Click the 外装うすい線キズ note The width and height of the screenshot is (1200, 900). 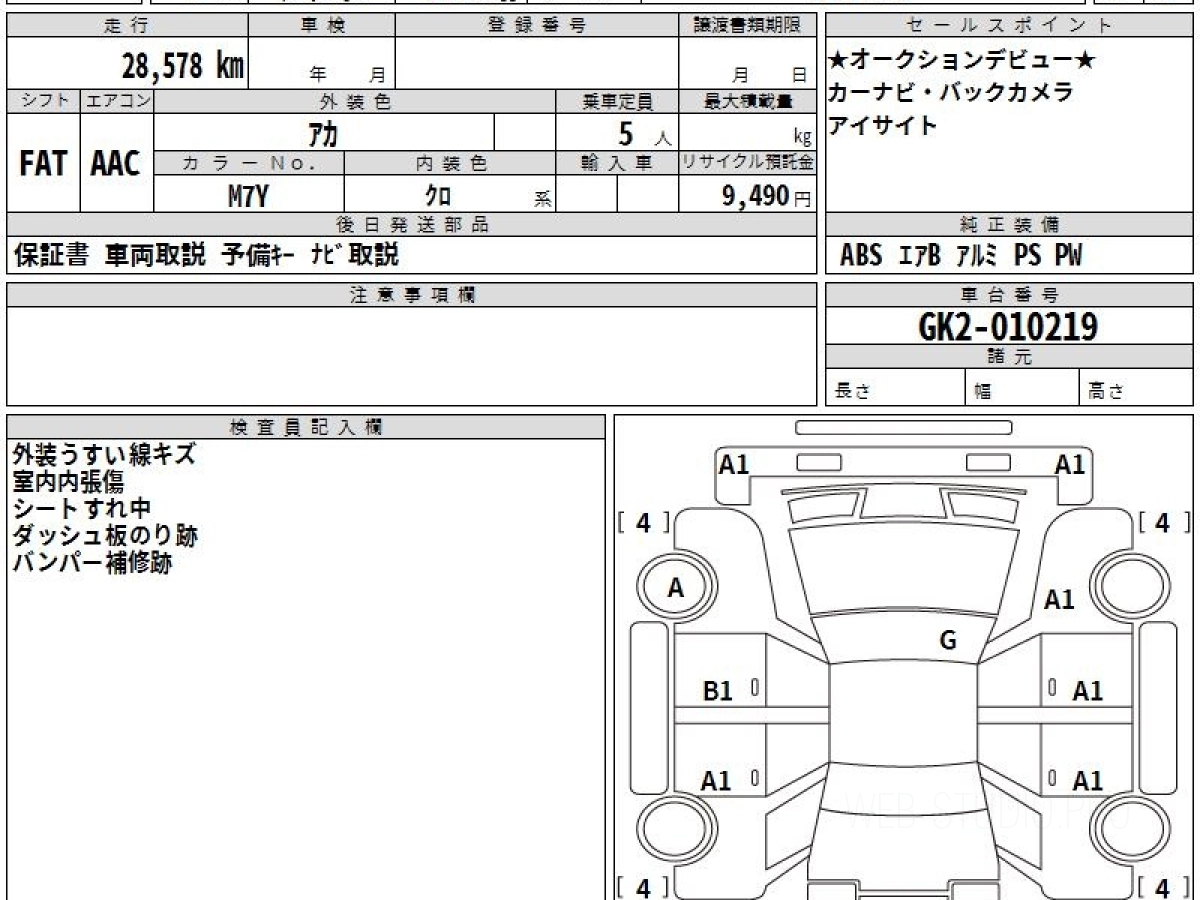[x=104, y=455]
